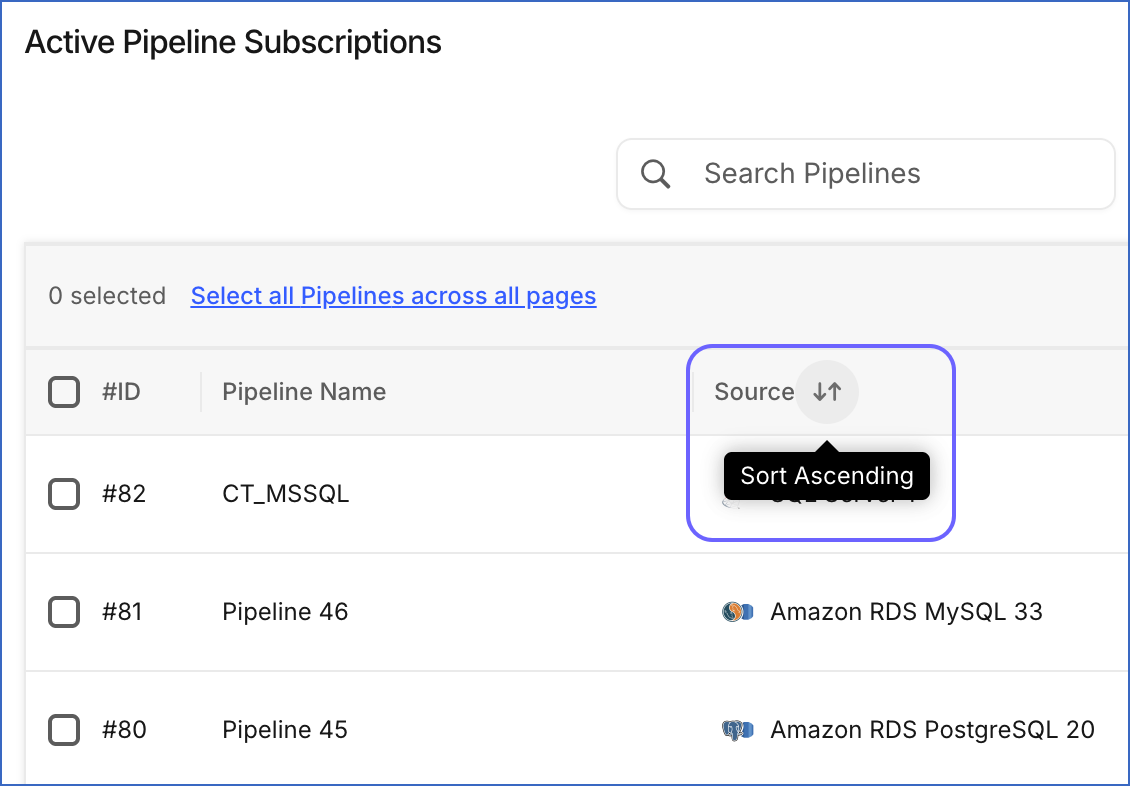
Task: Click the Source column header label
Action: click(x=754, y=392)
